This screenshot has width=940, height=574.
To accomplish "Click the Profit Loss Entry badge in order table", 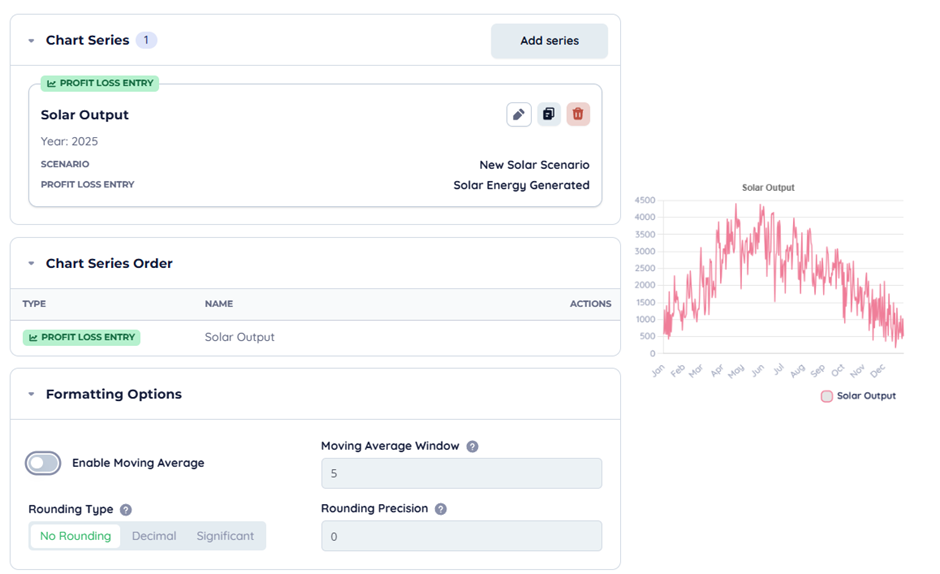I will (81, 338).
